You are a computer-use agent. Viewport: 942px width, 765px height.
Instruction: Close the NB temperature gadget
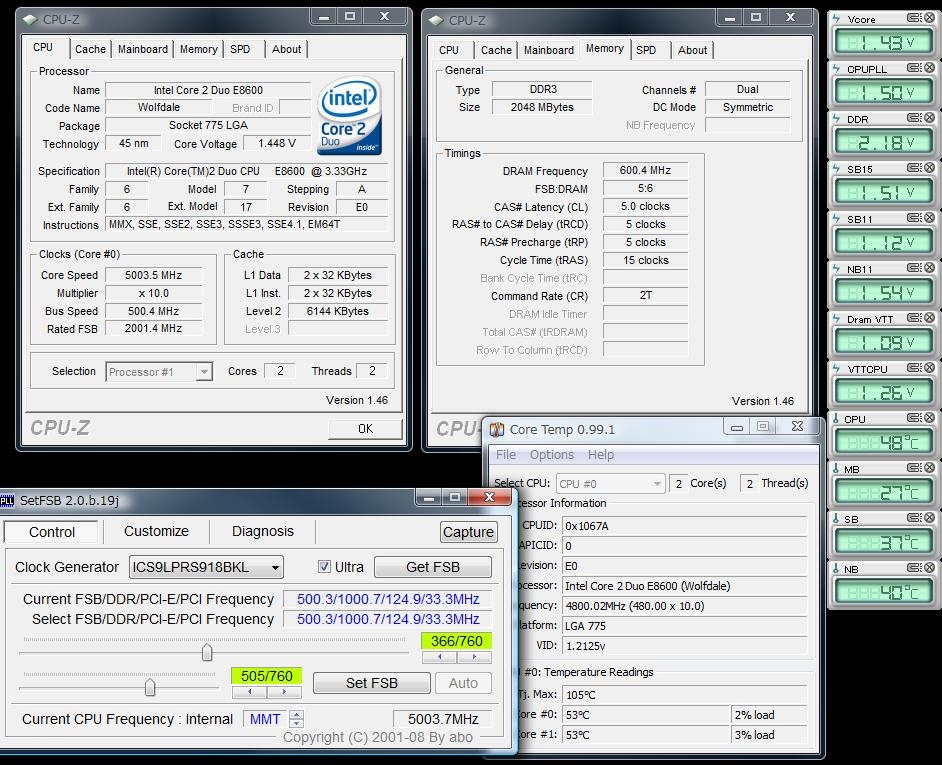[929, 568]
